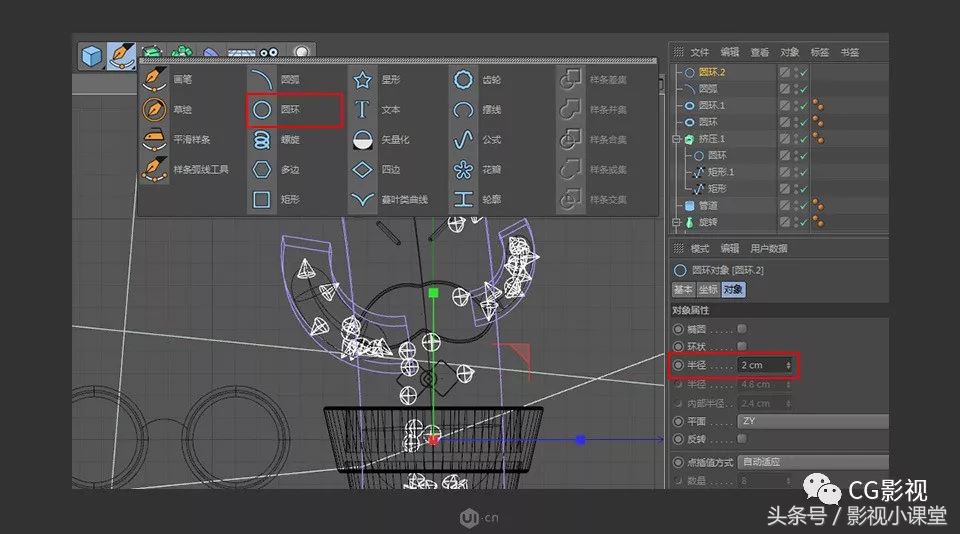Click the cube primitive icon in toolbar
This screenshot has width=960, height=534.
tap(91, 56)
